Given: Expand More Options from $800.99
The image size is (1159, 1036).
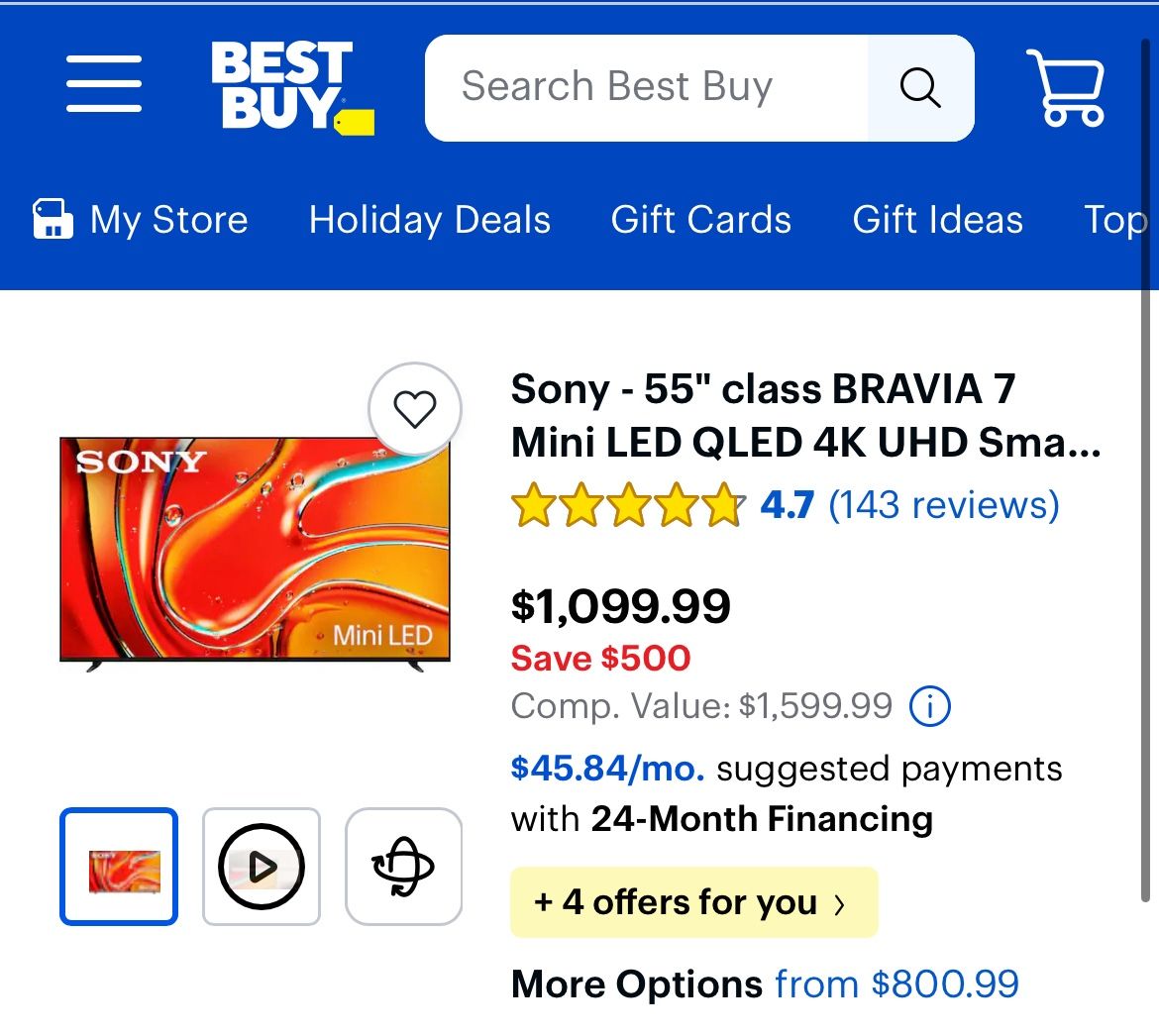Looking at the screenshot, I should [764, 984].
